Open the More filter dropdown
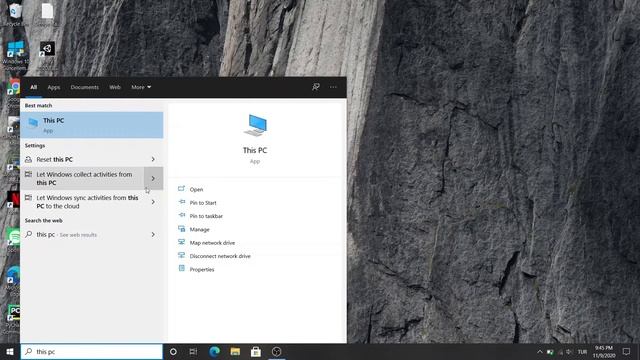Viewport: 640px width, 360px height. point(141,87)
